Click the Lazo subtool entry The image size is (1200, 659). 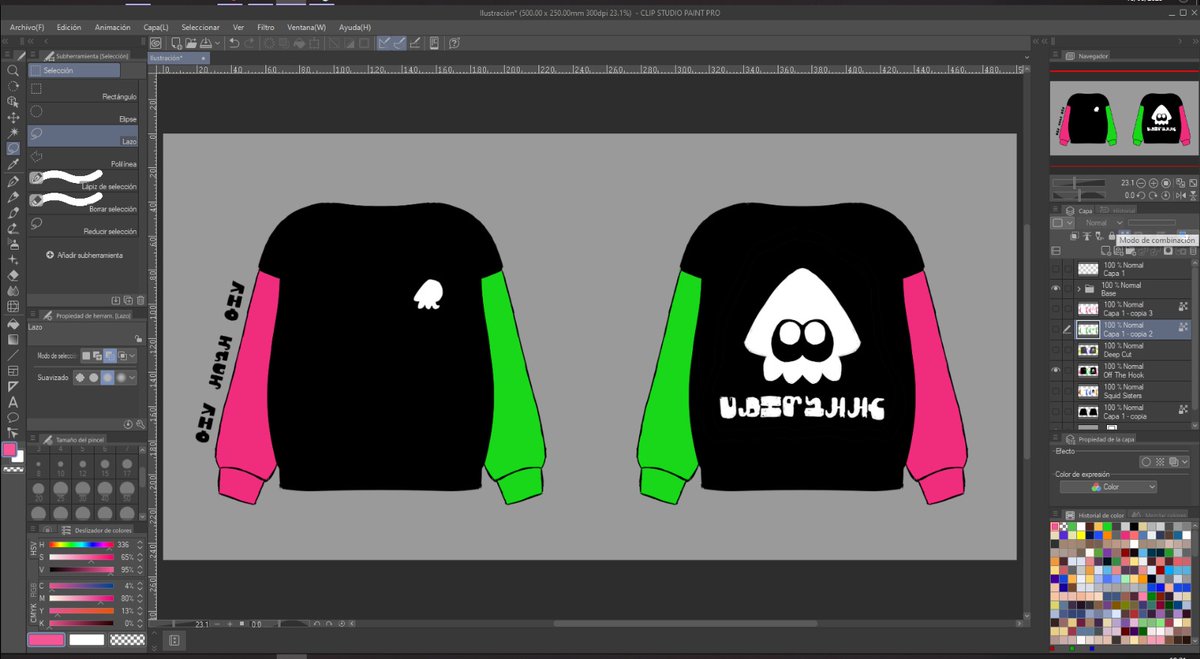tap(83, 137)
